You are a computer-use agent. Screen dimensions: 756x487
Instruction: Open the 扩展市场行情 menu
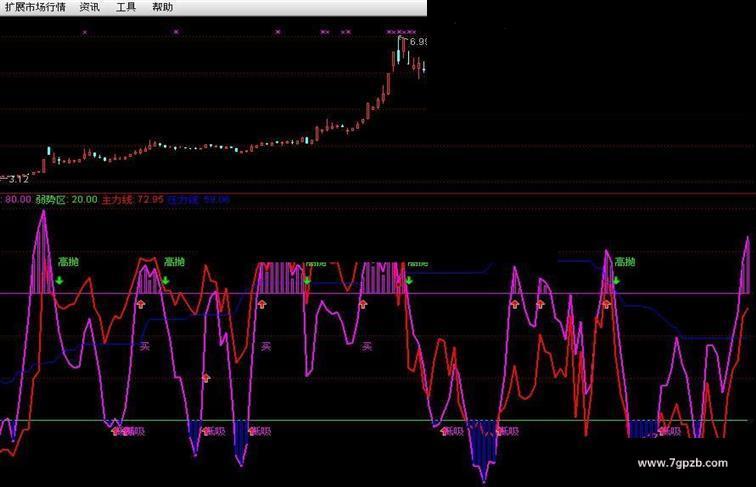pyautogui.click(x=35, y=7)
